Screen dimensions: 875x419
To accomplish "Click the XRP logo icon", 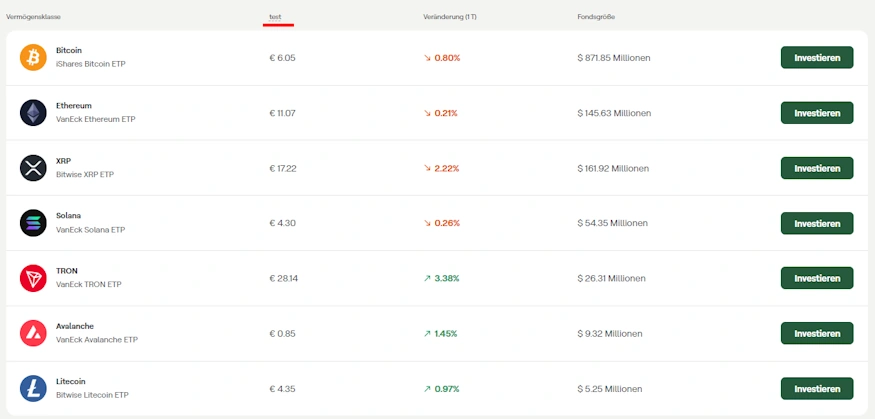I will [33, 168].
